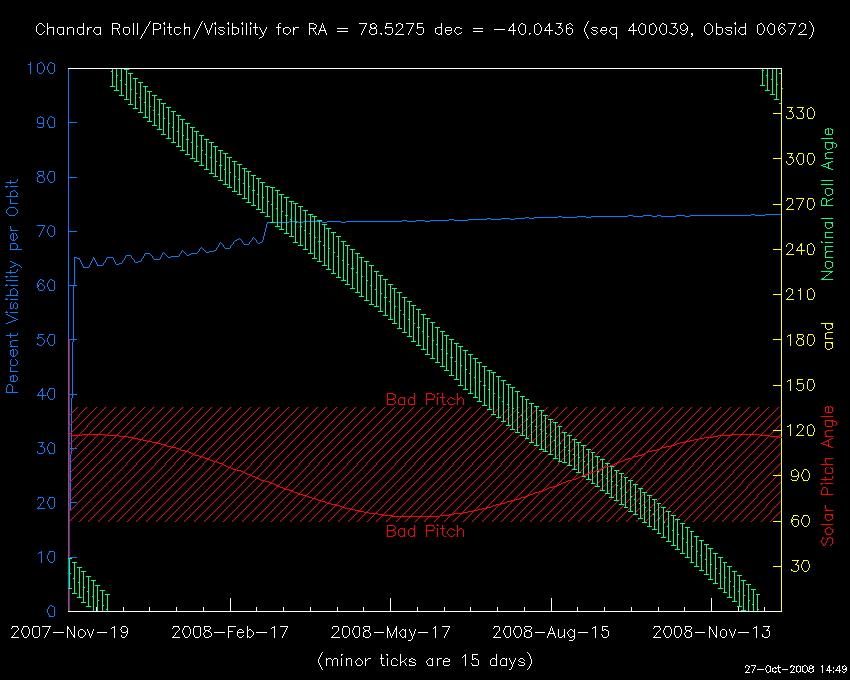The image size is (850, 680).
Task: Select the upper 'Bad Pitch' label
Action: pos(425,399)
